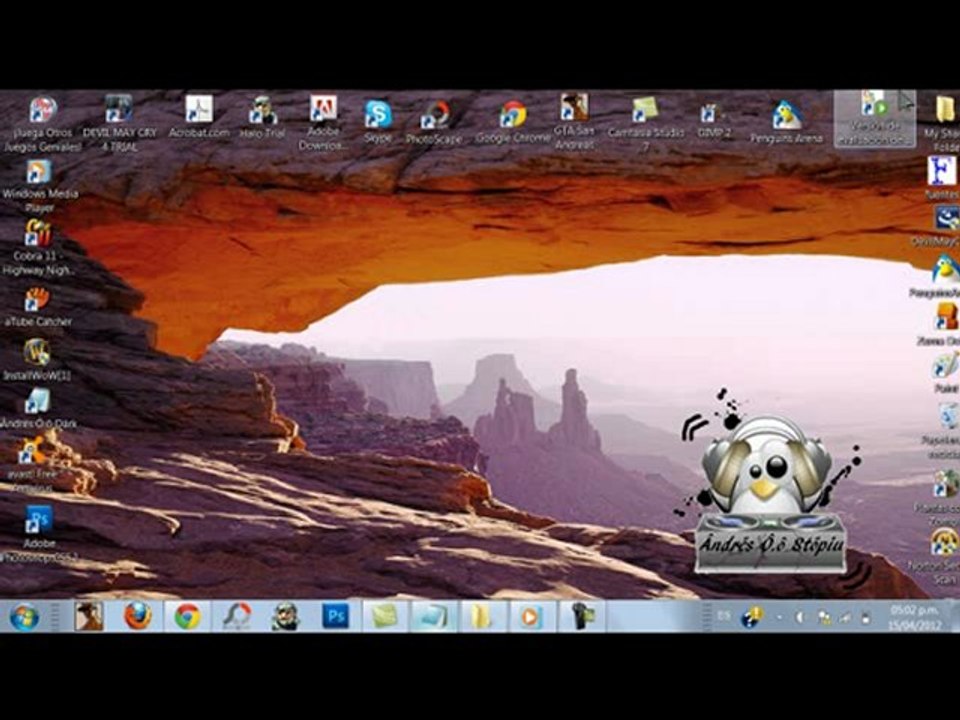Select the GTA San Andreas desktop shortcut
960x720 pixels.
574,121
